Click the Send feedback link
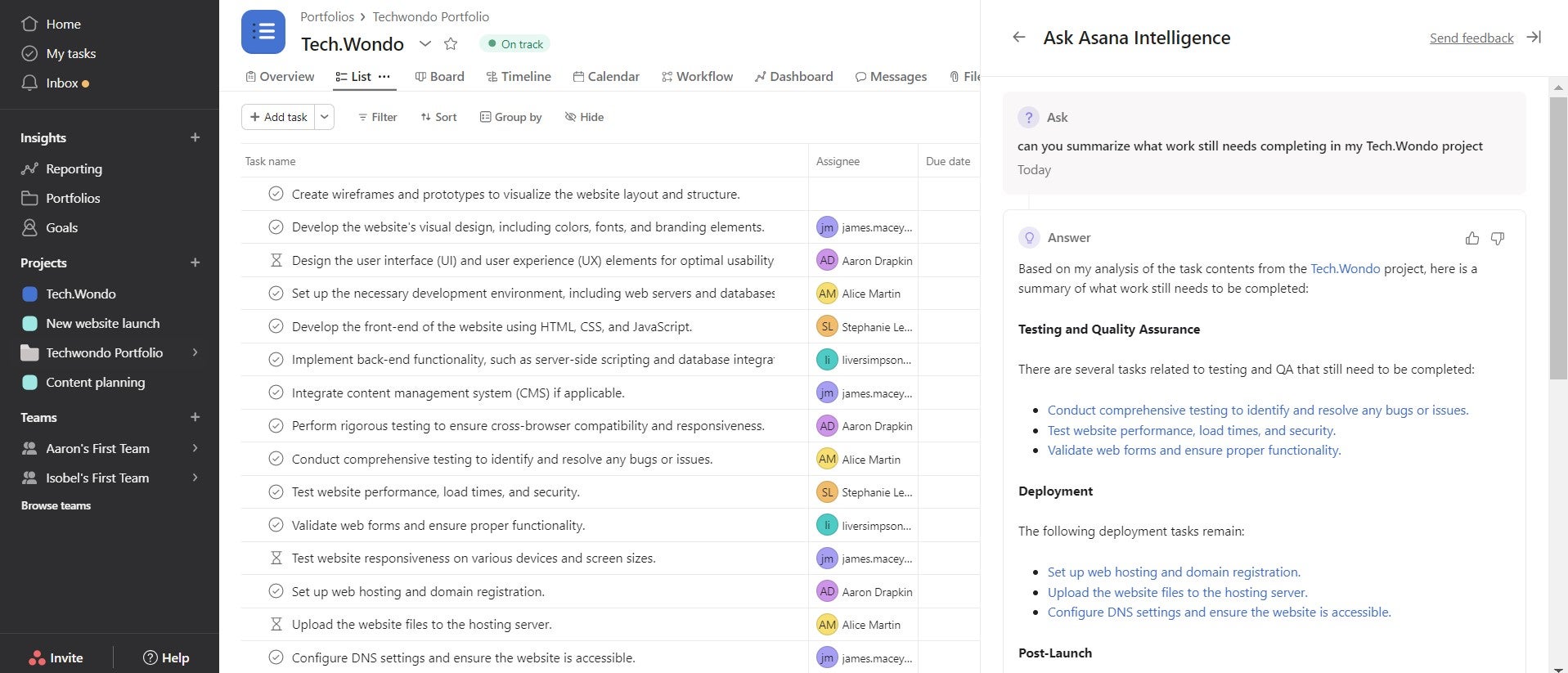This screenshot has width=1568, height=673. coord(1471,38)
